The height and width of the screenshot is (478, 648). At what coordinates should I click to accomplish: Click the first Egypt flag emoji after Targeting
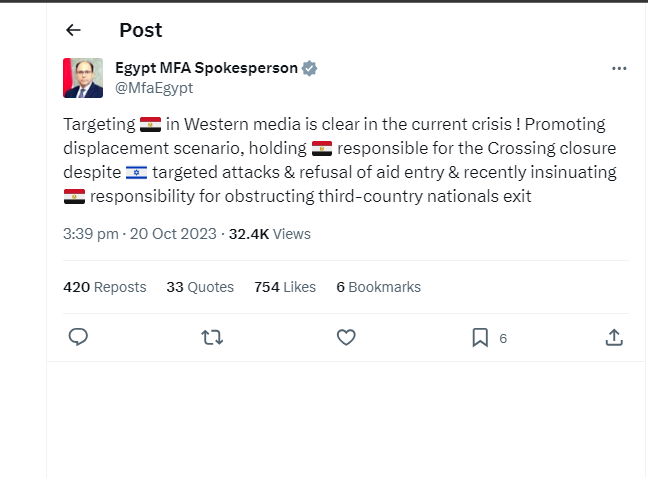point(150,125)
